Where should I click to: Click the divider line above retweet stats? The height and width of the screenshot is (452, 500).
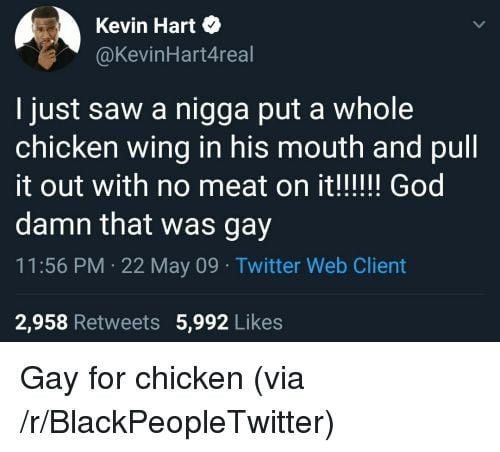pyautogui.click(x=250, y=294)
